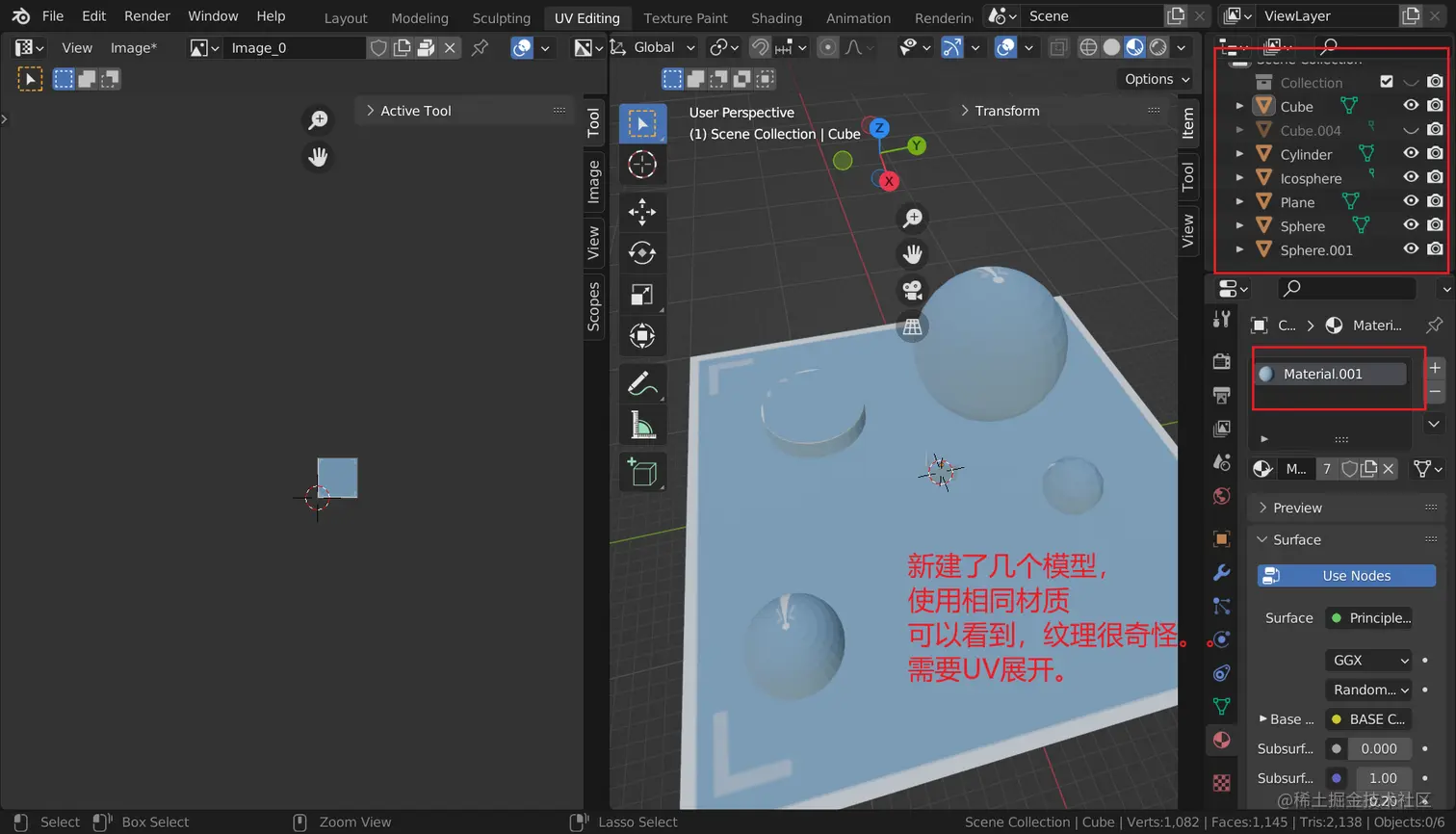Switch to the Shading workspace tab
This screenshot has height=834, width=1456.
click(x=777, y=18)
